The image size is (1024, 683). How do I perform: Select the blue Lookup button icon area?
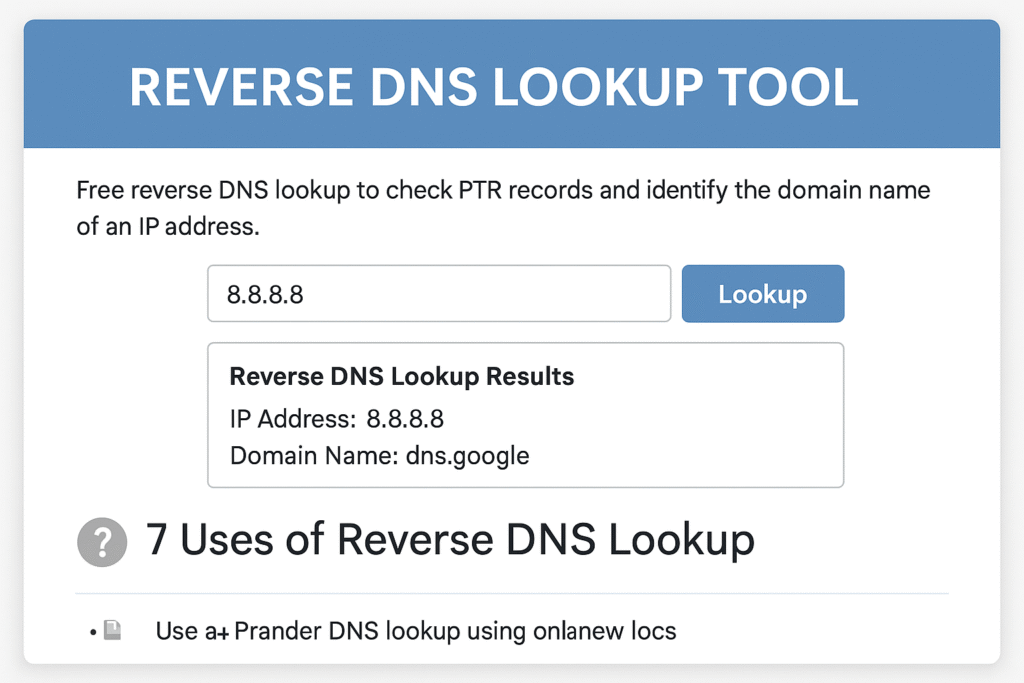pos(763,293)
